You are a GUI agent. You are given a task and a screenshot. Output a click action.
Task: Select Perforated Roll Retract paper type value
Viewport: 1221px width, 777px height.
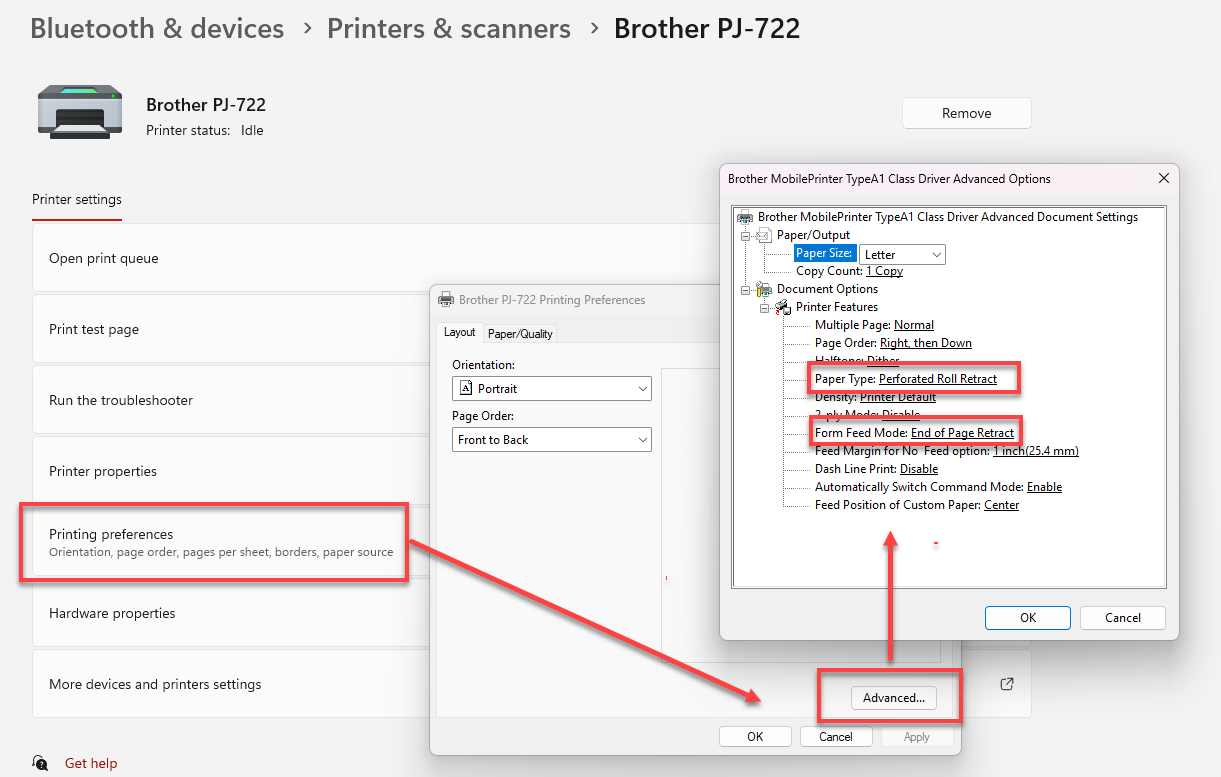[937, 379]
